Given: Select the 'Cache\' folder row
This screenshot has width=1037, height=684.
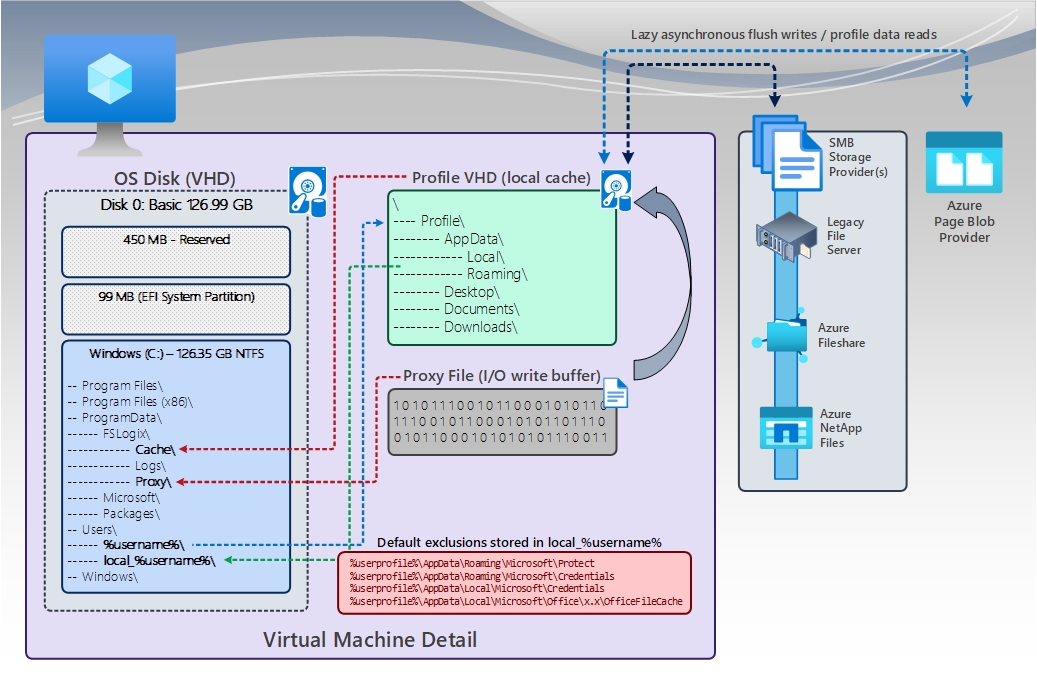Looking at the screenshot, I should pyautogui.click(x=122, y=450).
